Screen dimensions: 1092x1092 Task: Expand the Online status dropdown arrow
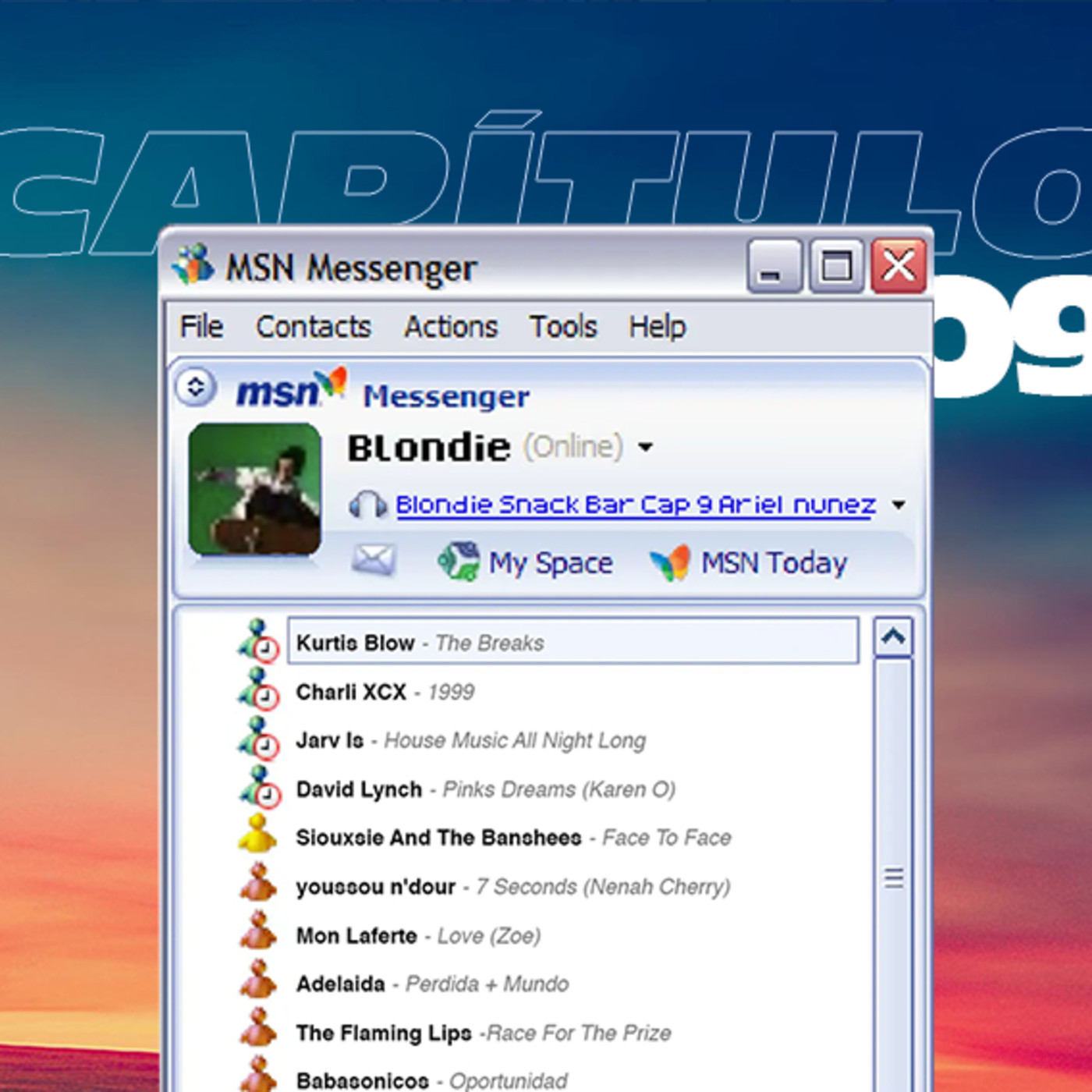click(x=645, y=448)
